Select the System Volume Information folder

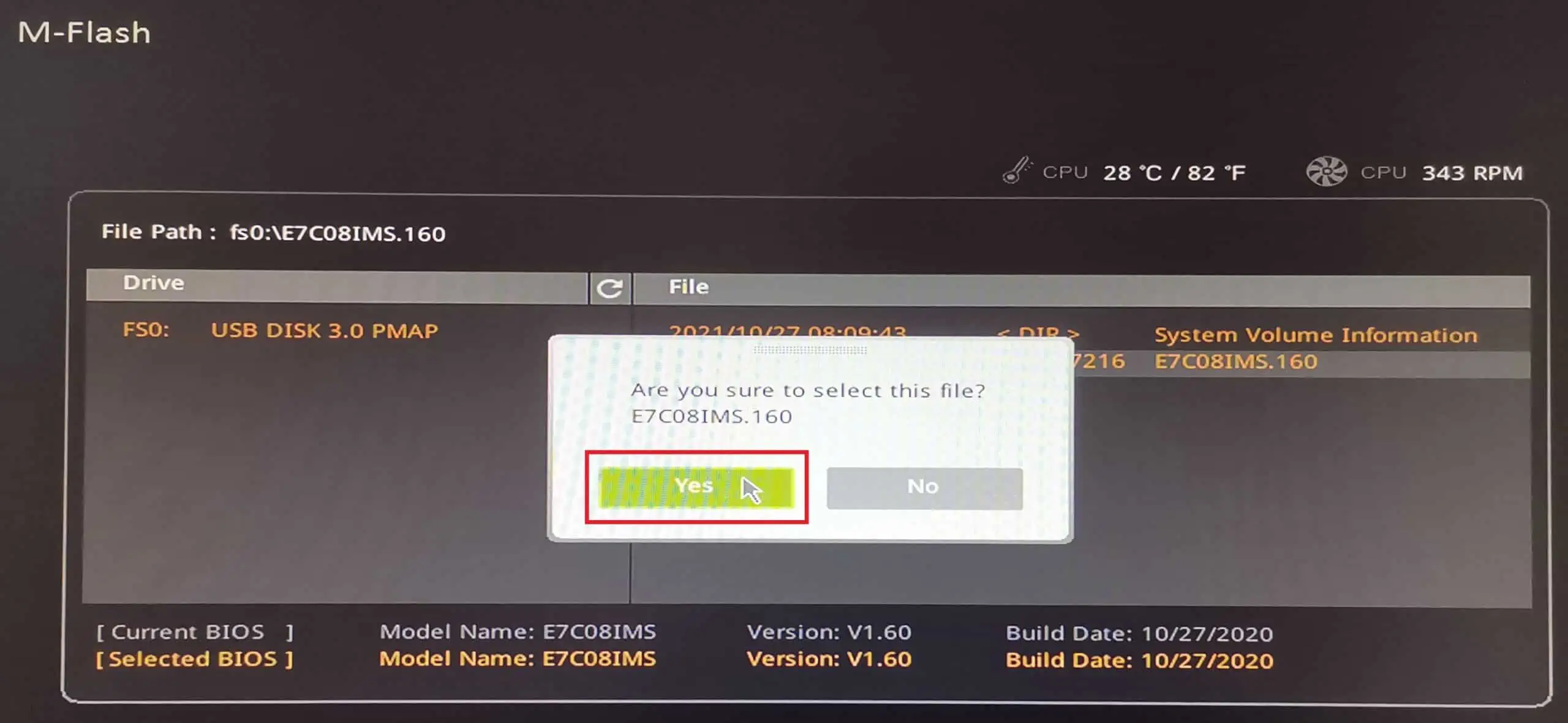(1316, 335)
